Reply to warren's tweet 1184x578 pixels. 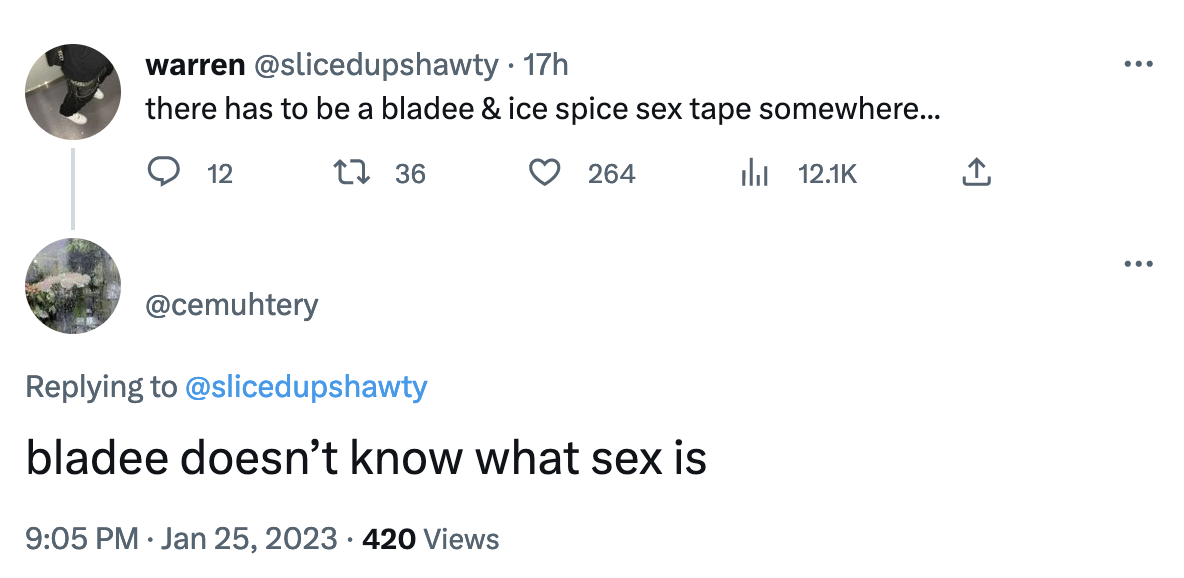tap(164, 172)
